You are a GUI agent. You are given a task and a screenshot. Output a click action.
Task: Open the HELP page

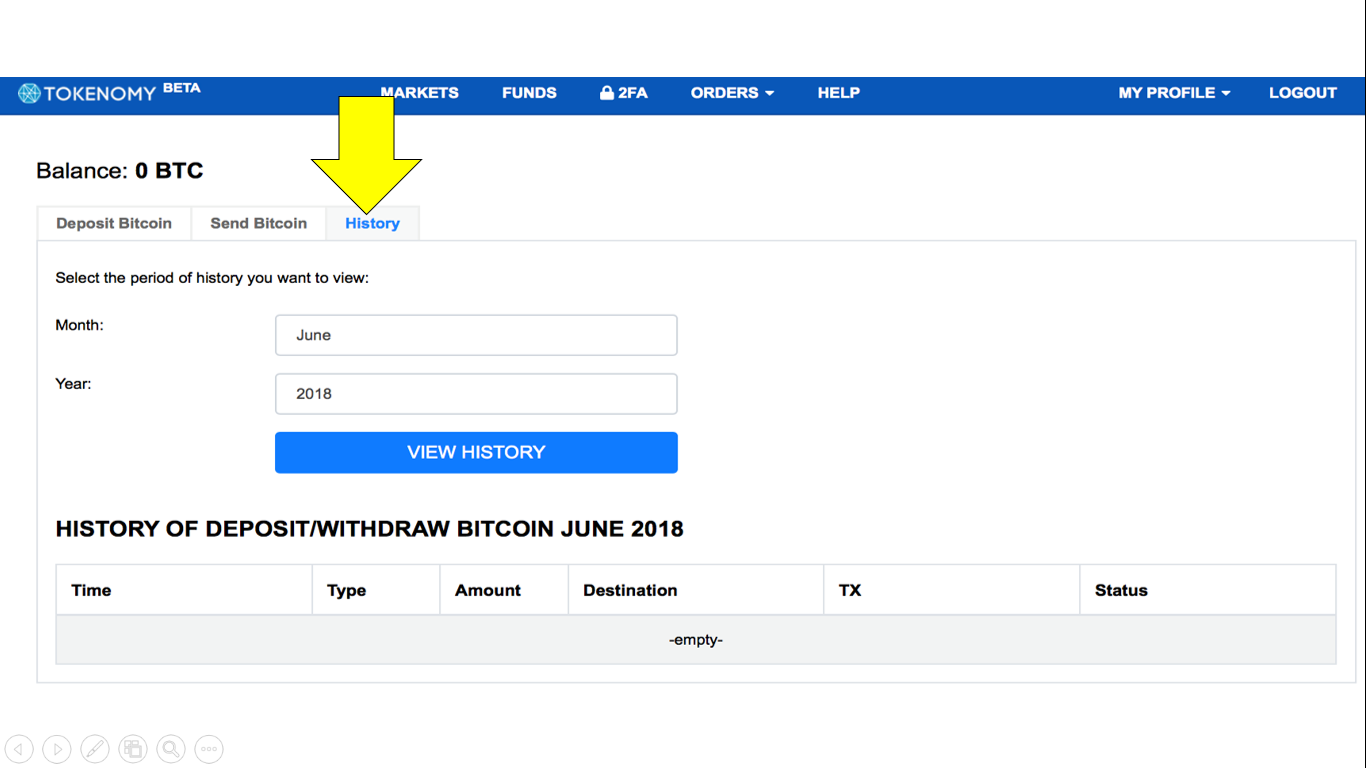coord(838,92)
